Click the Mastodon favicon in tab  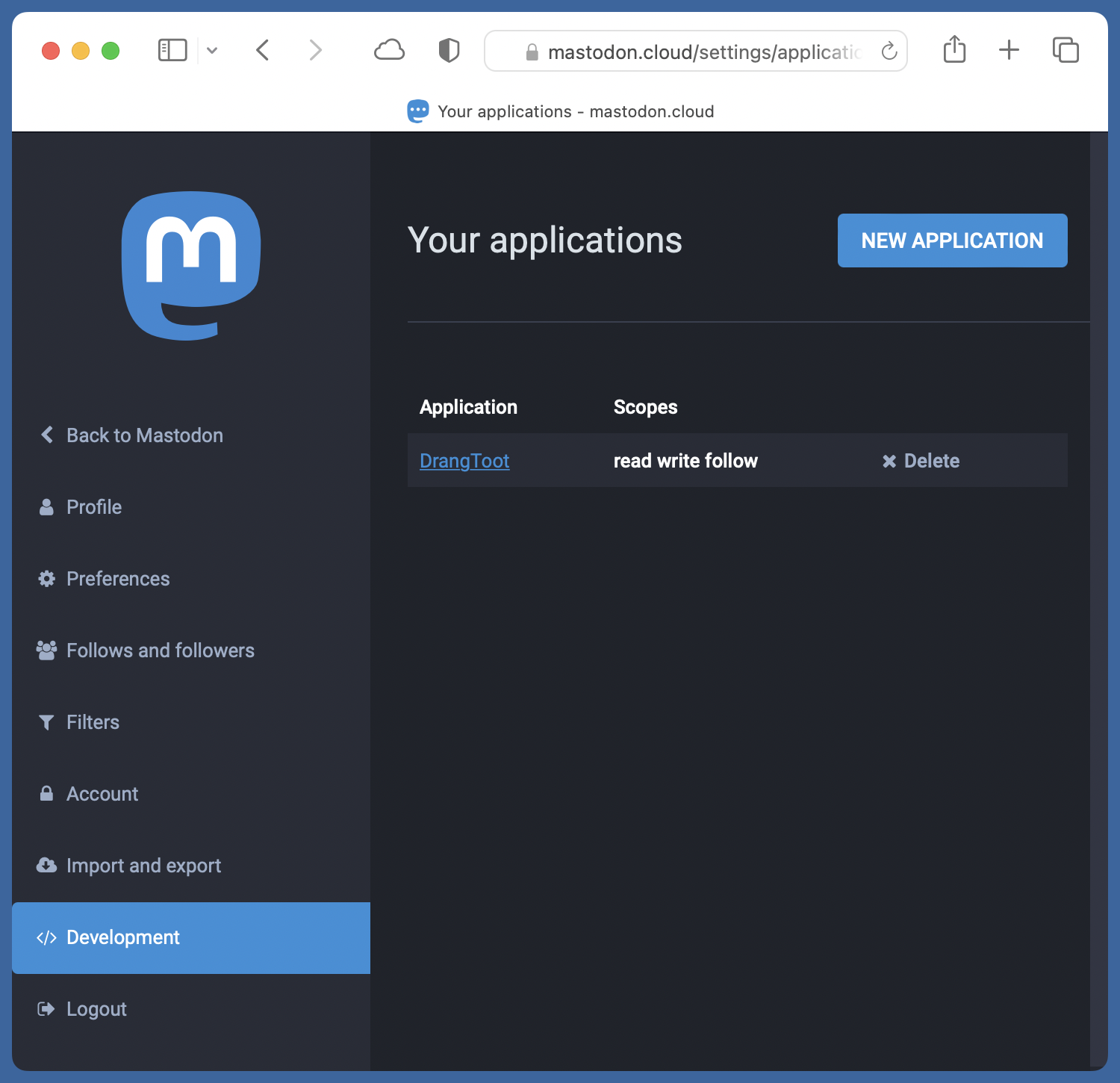(x=418, y=111)
